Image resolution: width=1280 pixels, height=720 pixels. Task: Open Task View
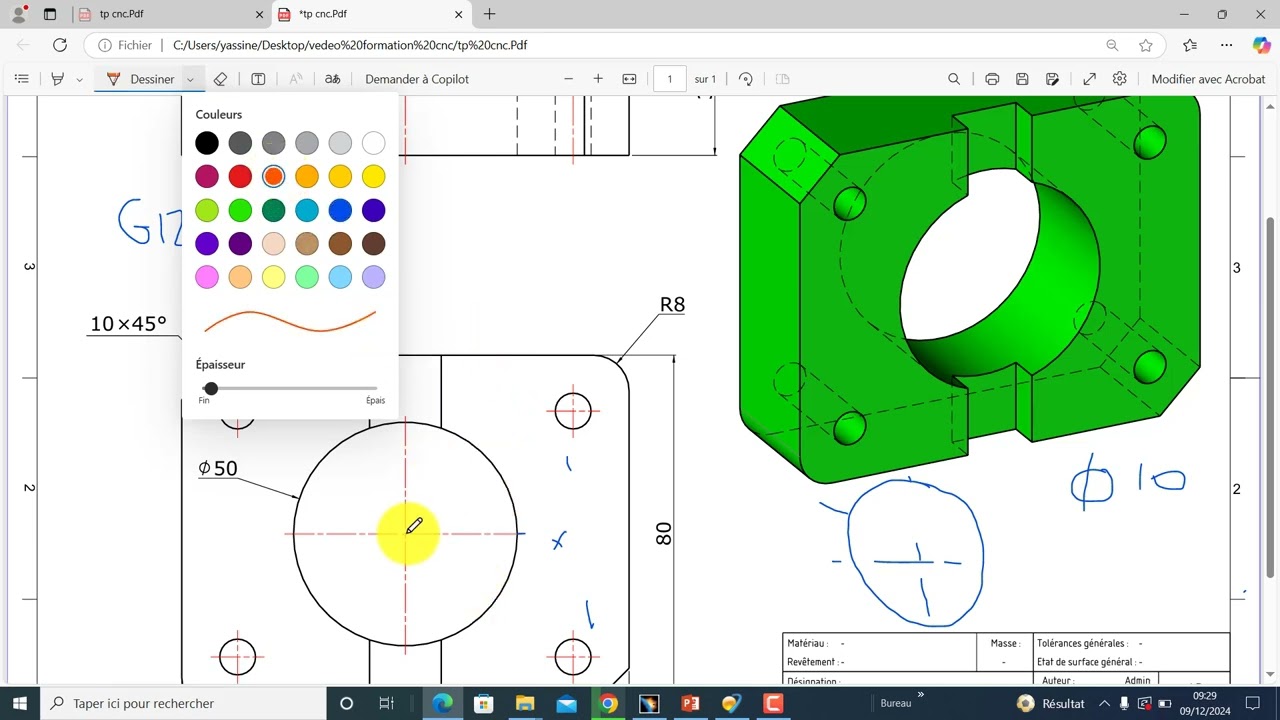[386, 703]
